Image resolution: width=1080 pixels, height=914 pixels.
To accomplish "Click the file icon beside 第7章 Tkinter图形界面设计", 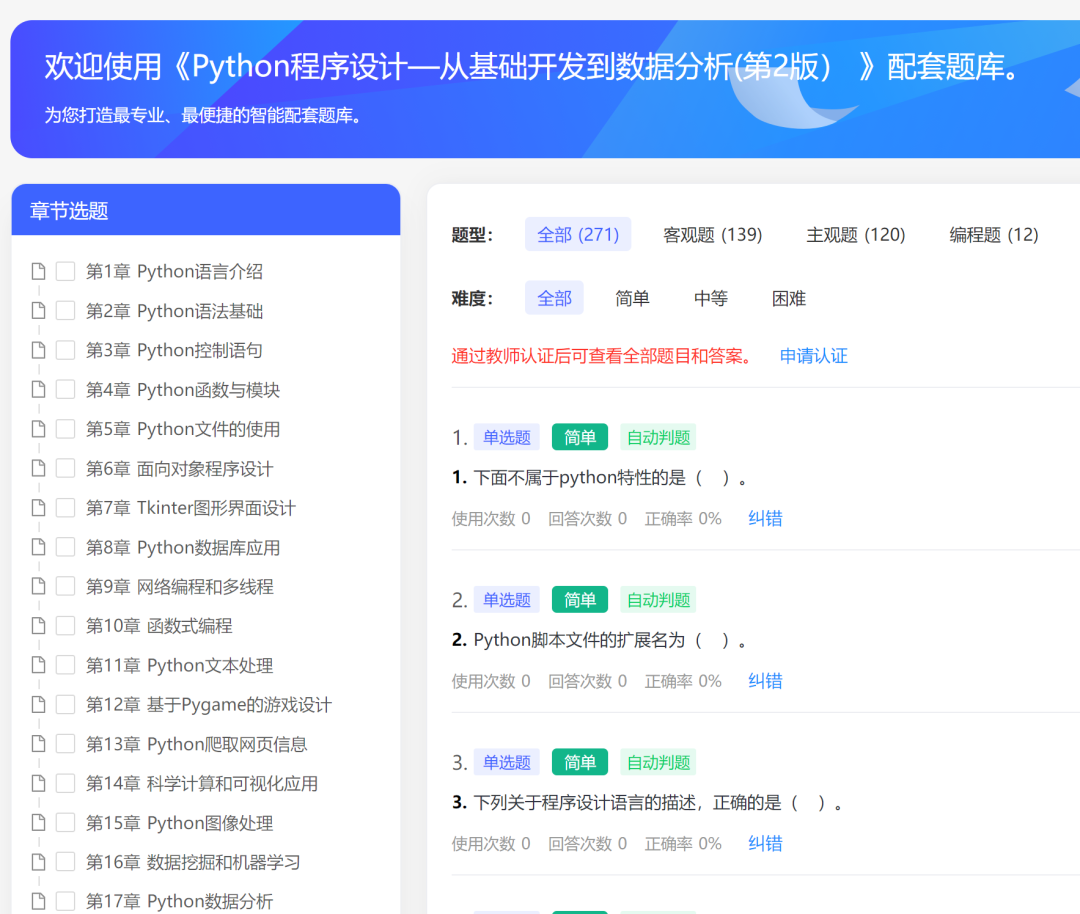I will tap(39, 508).
